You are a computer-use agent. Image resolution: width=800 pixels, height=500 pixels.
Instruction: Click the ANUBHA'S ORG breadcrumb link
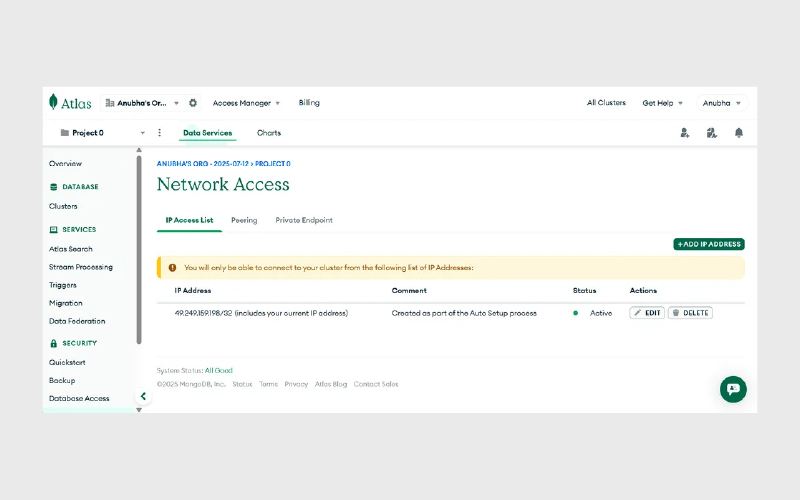[203, 164]
